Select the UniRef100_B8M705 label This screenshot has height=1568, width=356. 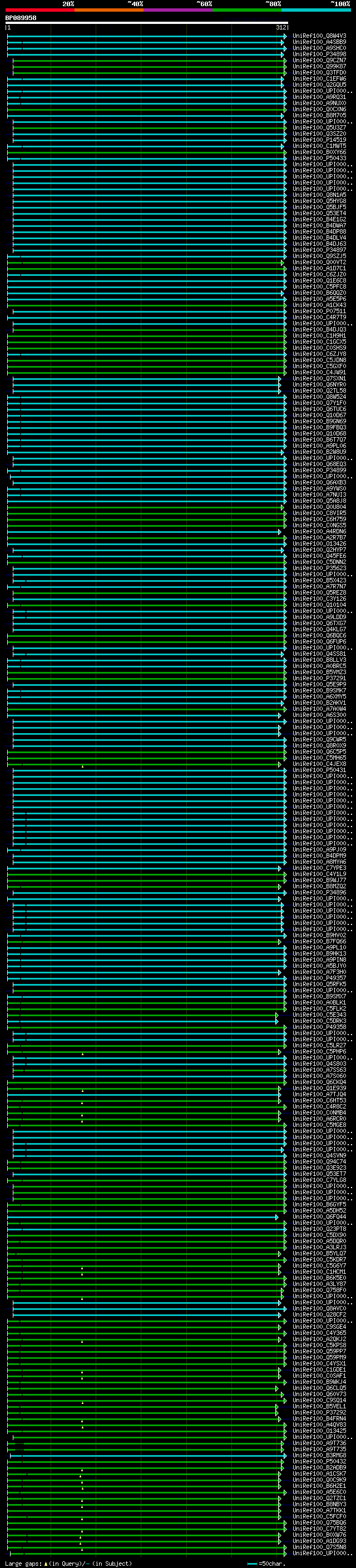[319, 116]
